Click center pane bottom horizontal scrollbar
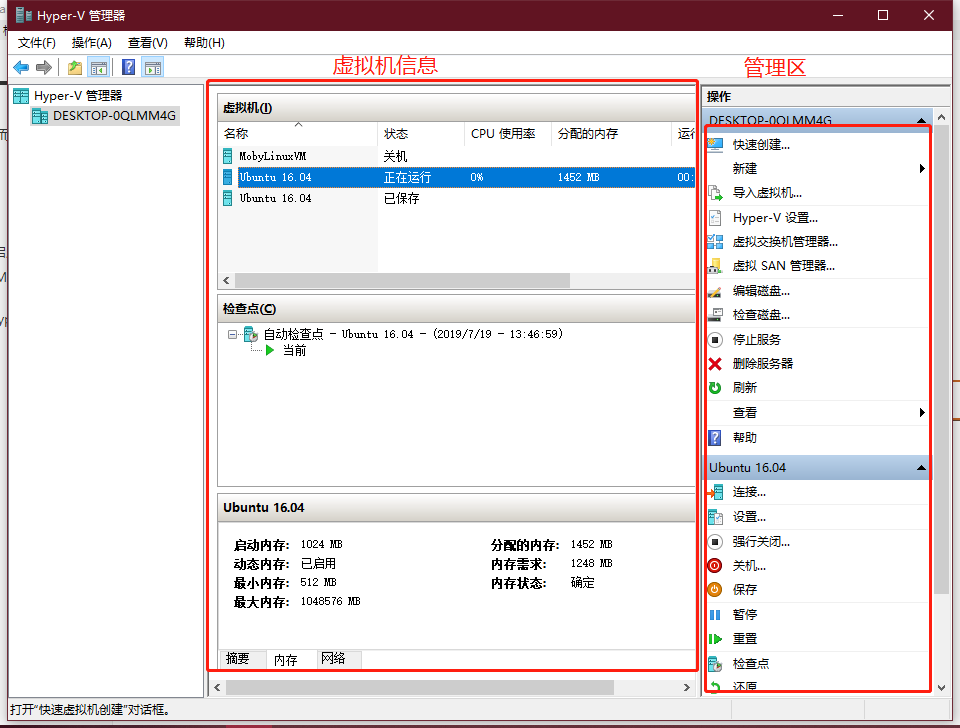This screenshot has height=728, width=960. pyautogui.click(x=420, y=688)
